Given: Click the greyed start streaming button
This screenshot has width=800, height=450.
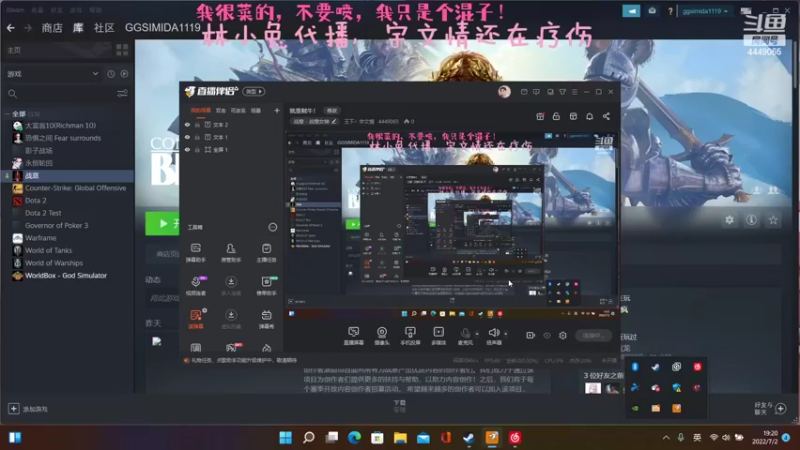Looking at the screenshot, I should coord(593,335).
